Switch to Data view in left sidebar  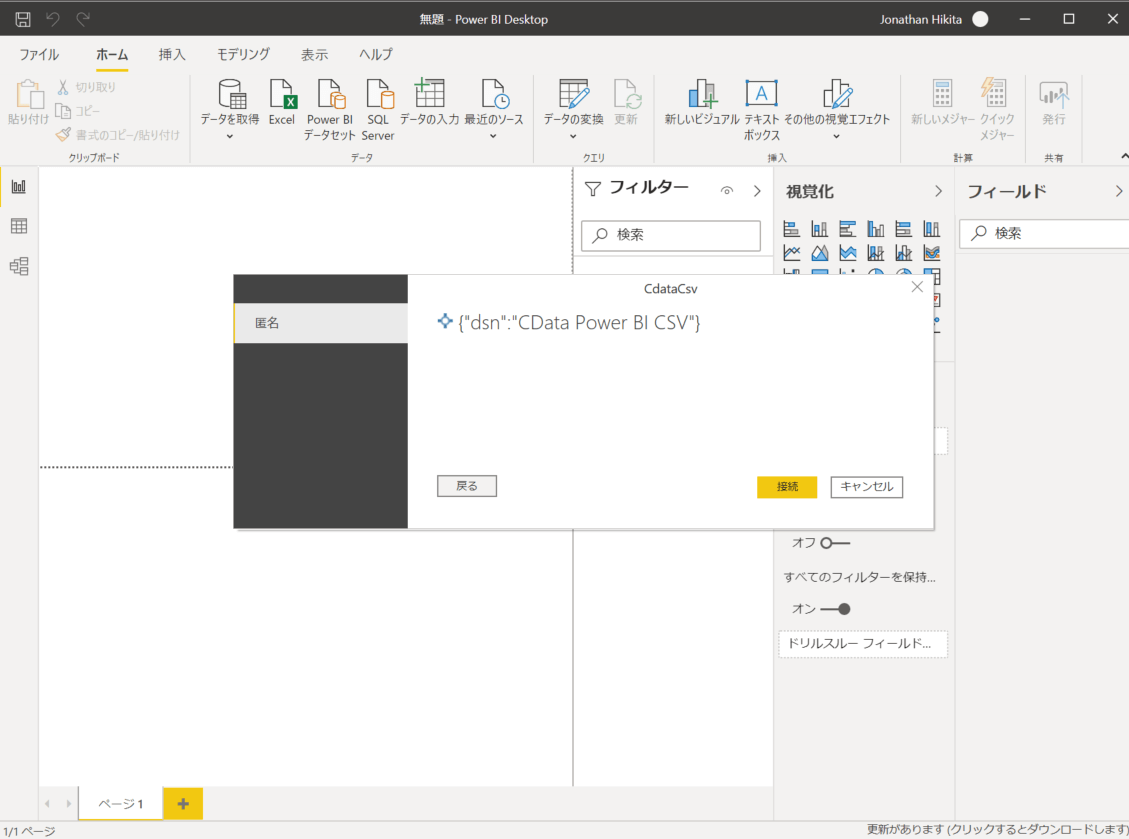(x=19, y=226)
